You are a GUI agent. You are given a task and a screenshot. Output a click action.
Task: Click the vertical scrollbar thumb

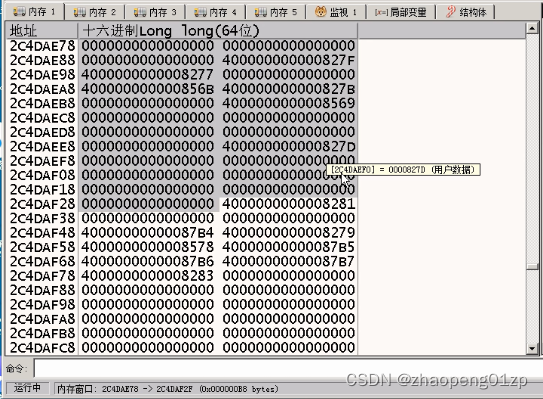532,266
